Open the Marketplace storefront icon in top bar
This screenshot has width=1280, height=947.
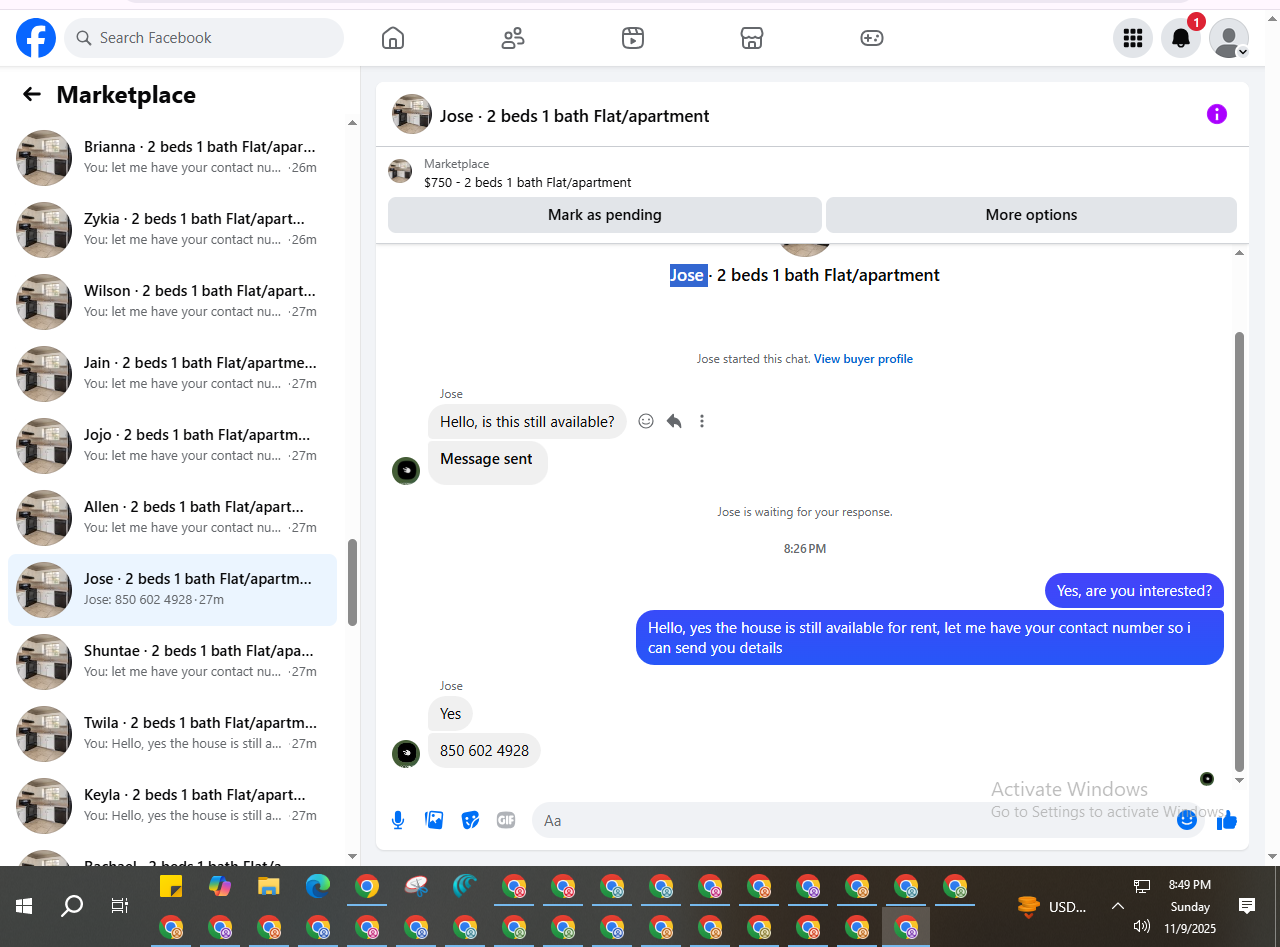click(752, 38)
